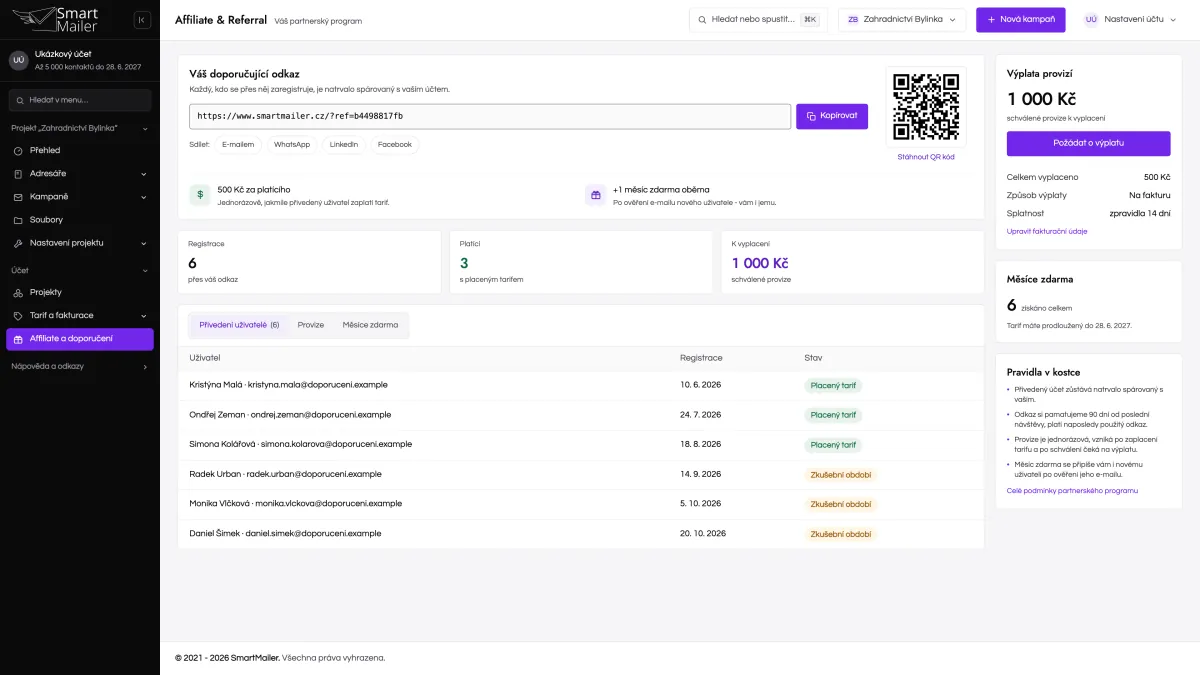The width and height of the screenshot is (1200, 675).
Task: Share the link via Facebook
Action: tap(395, 144)
